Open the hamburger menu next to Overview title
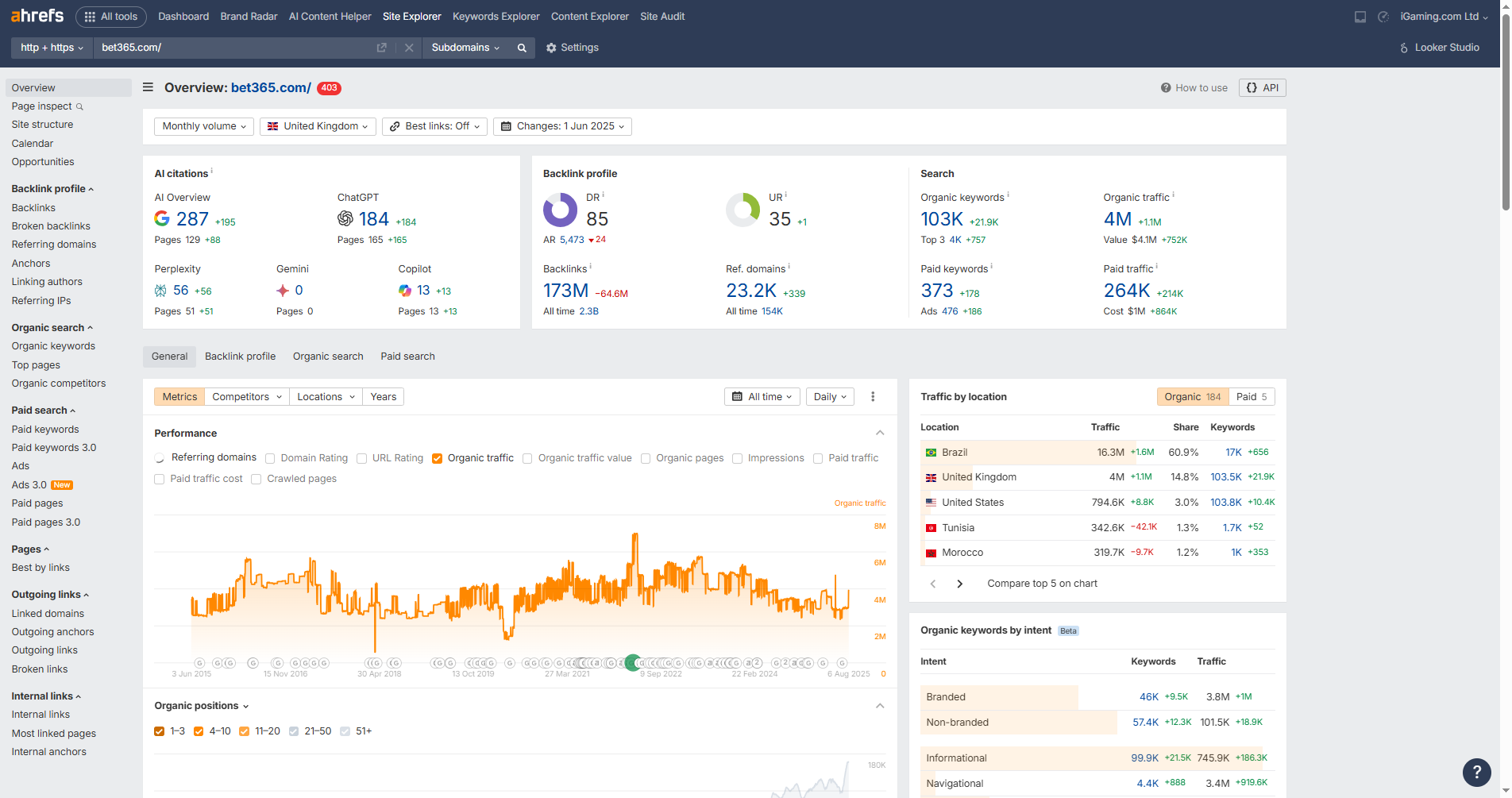 coord(148,87)
